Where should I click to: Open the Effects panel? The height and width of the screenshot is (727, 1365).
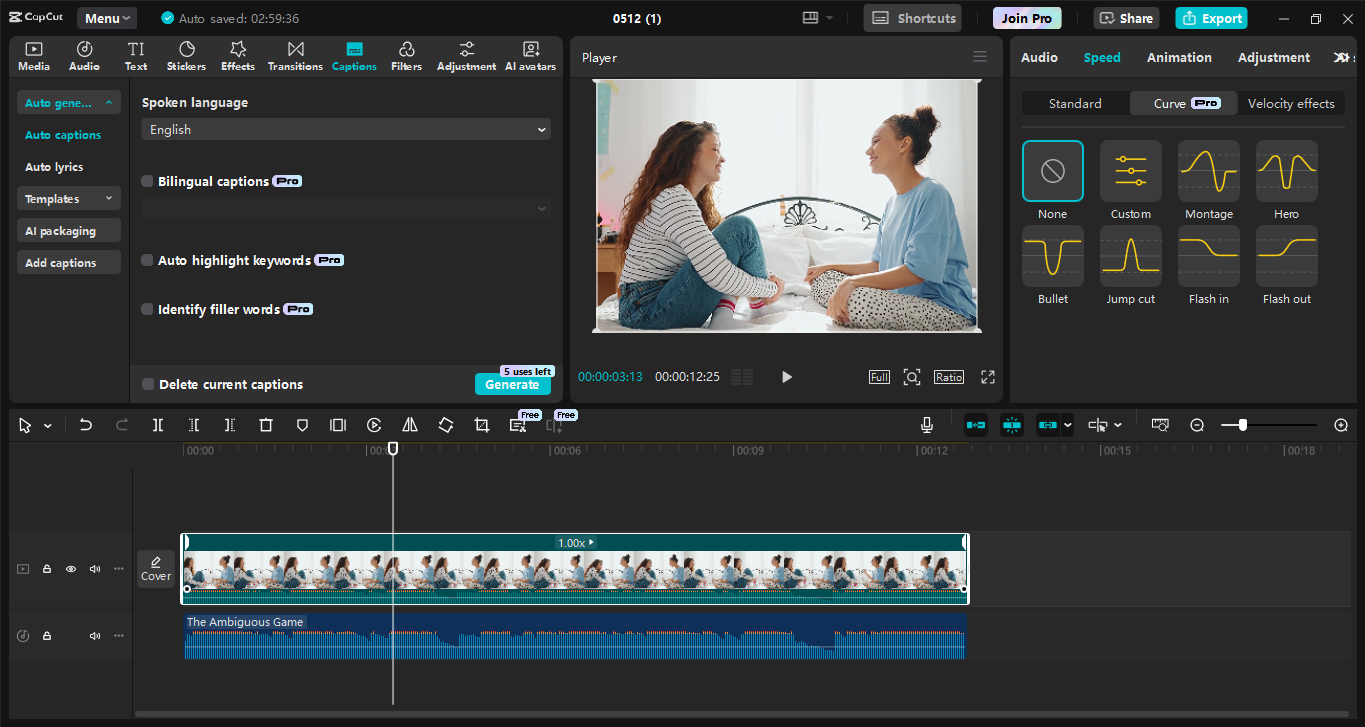point(237,55)
